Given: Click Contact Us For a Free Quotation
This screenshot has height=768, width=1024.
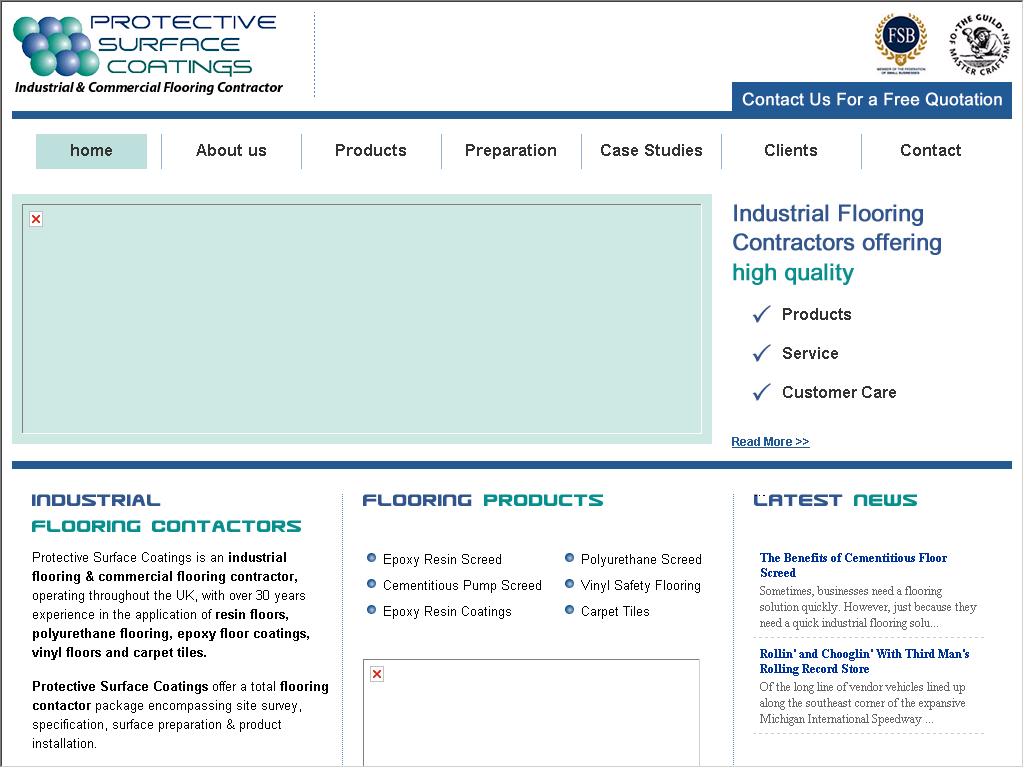Looking at the screenshot, I should (872, 100).
